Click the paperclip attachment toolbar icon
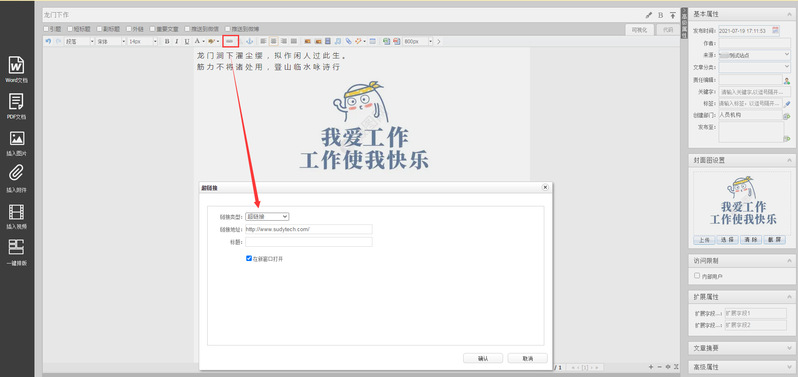This screenshot has width=798, height=377. click(x=349, y=41)
